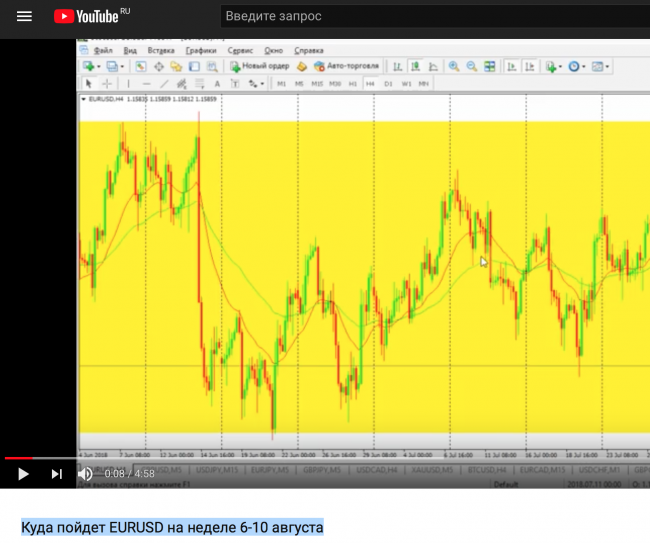Skip to the next video
Viewport: 650px width, 543px height.
coord(57,474)
